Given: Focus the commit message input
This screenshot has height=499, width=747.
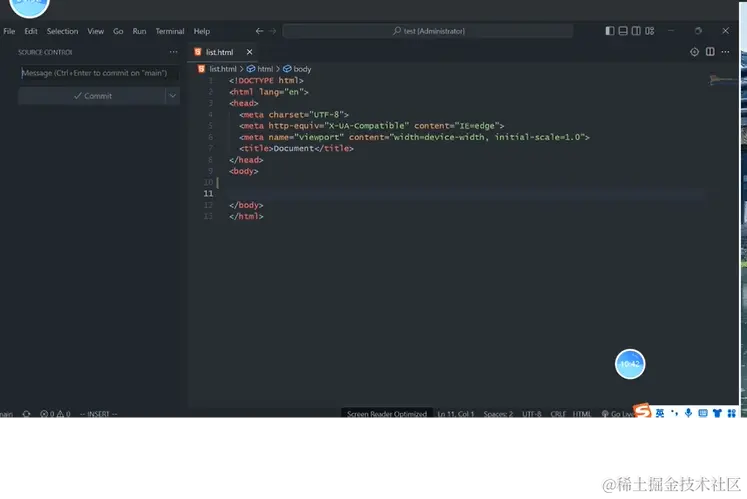Looking at the screenshot, I should click(99, 73).
